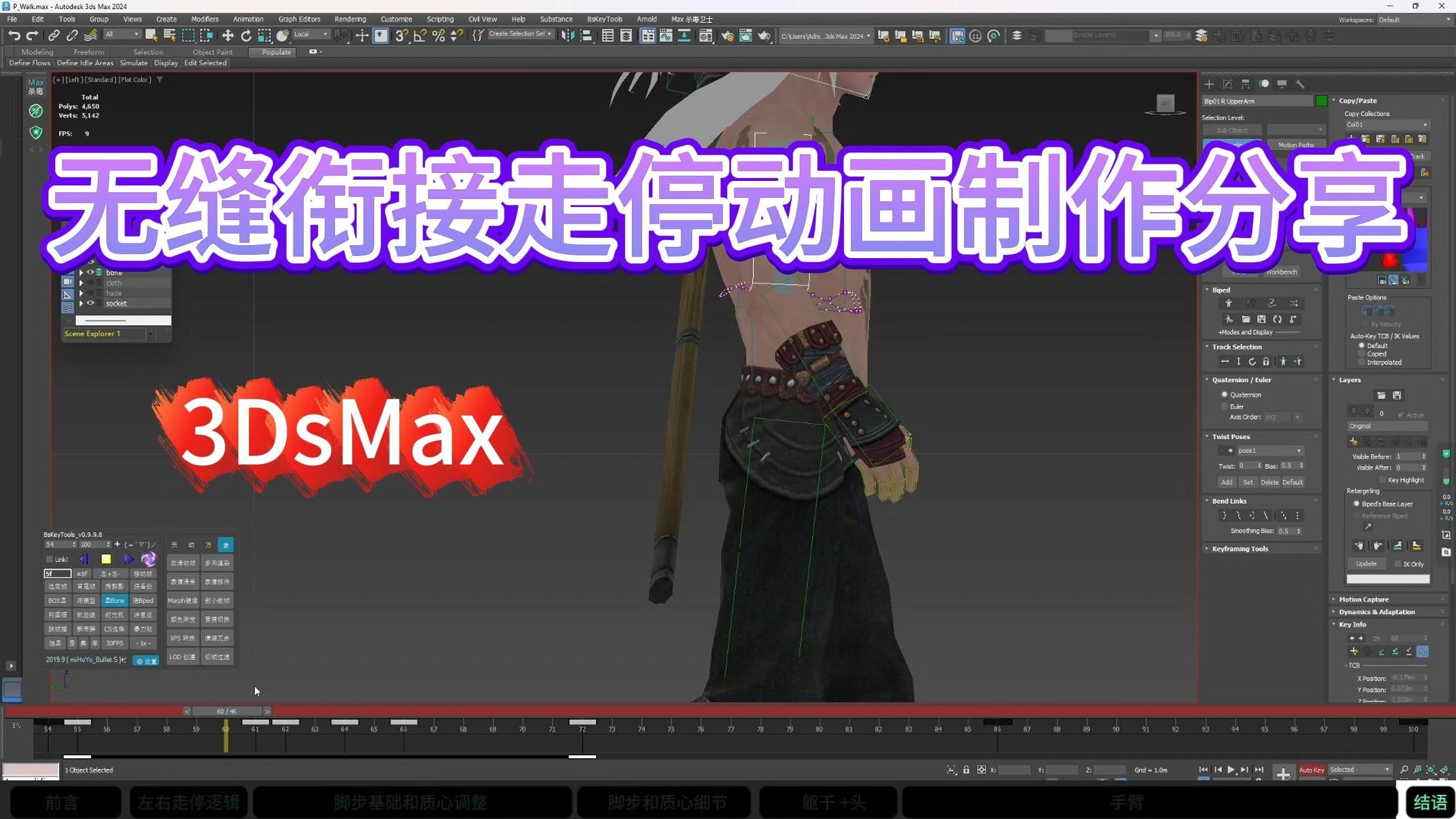The image size is (1456, 819).
Task: Select Copied Auto-Key TCB option
Action: (x=1362, y=354)
